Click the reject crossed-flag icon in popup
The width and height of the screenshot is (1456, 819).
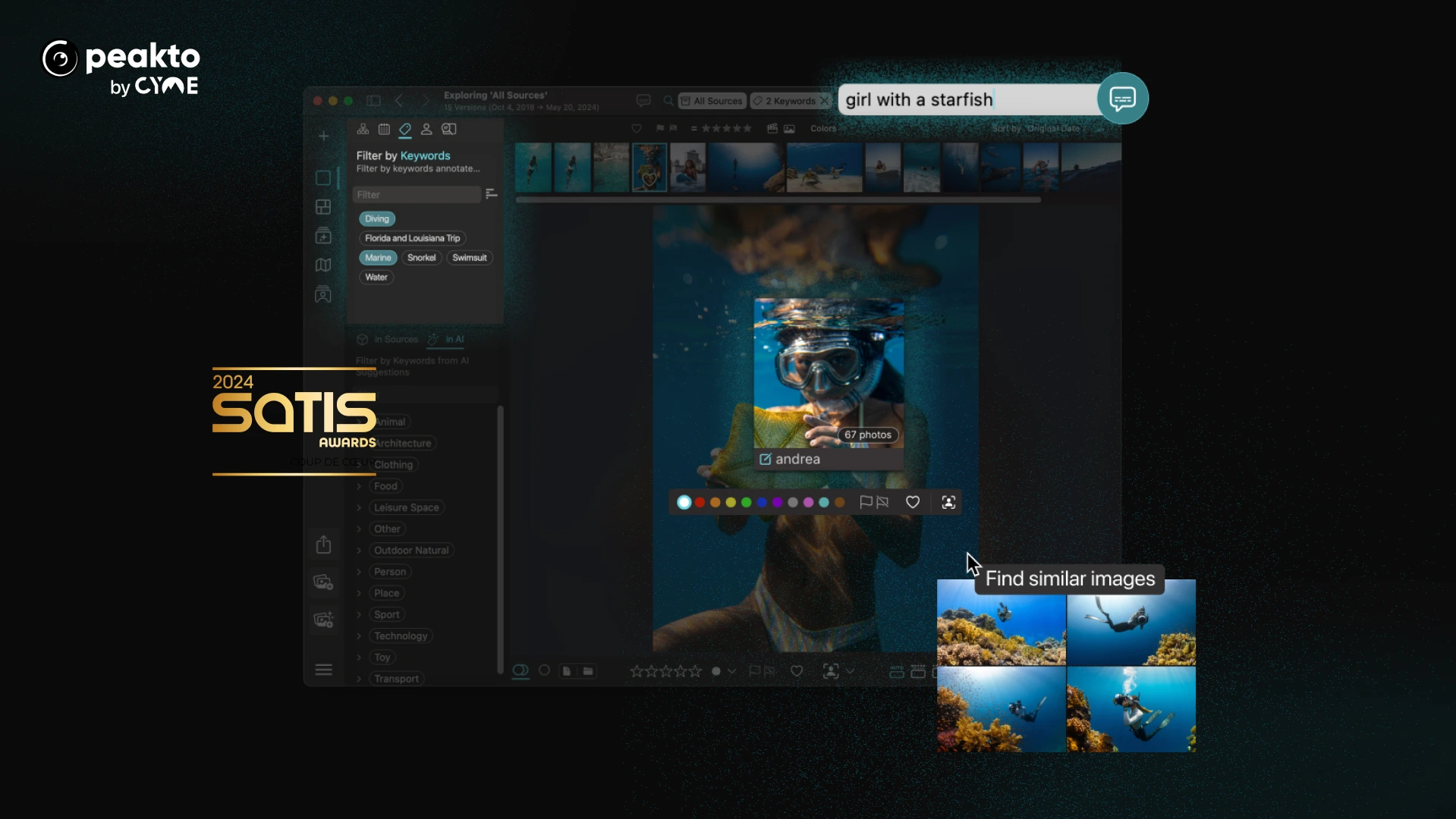tap(882, 502)
